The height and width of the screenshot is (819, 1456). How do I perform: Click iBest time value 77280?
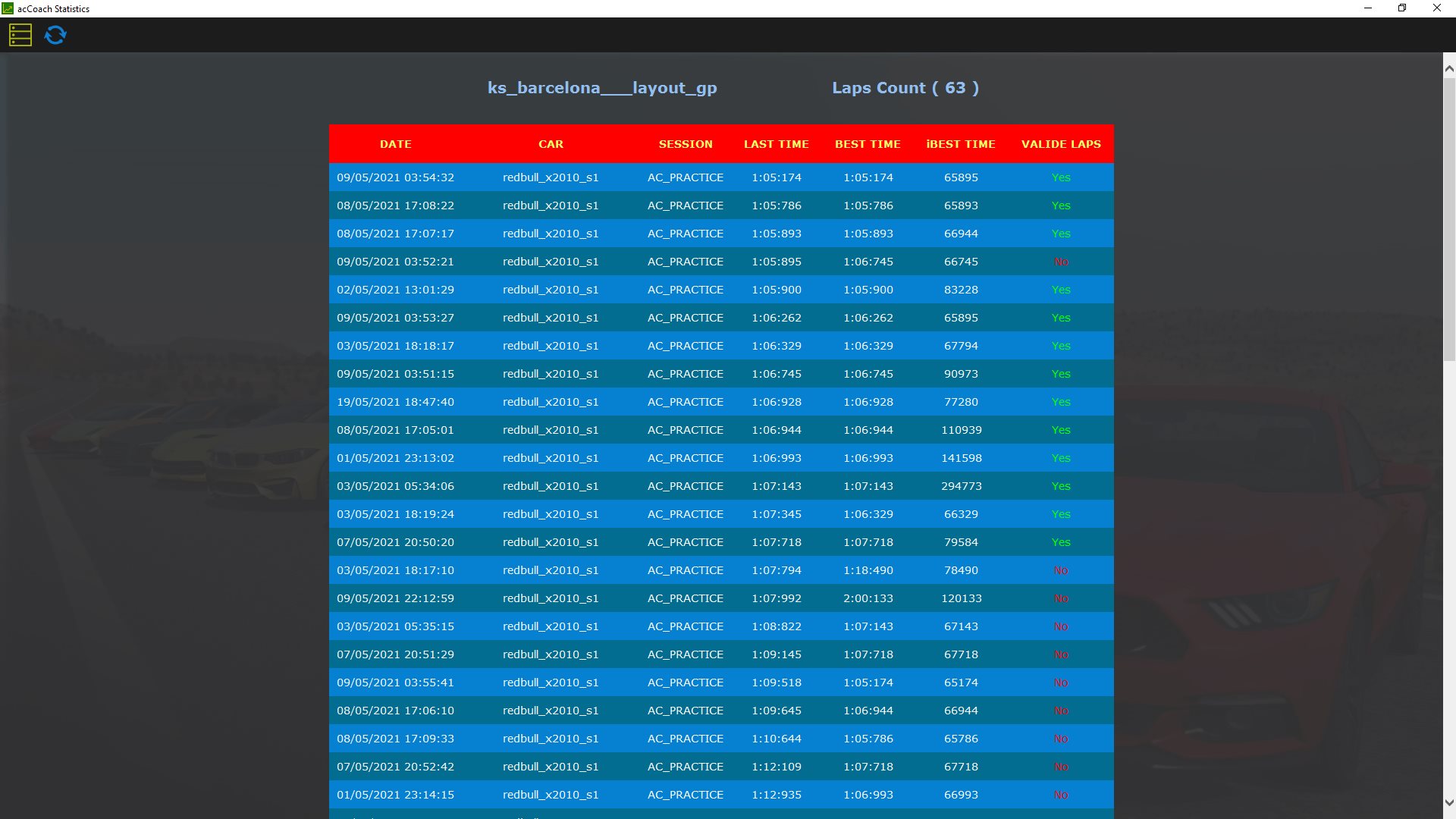(961, 402)
